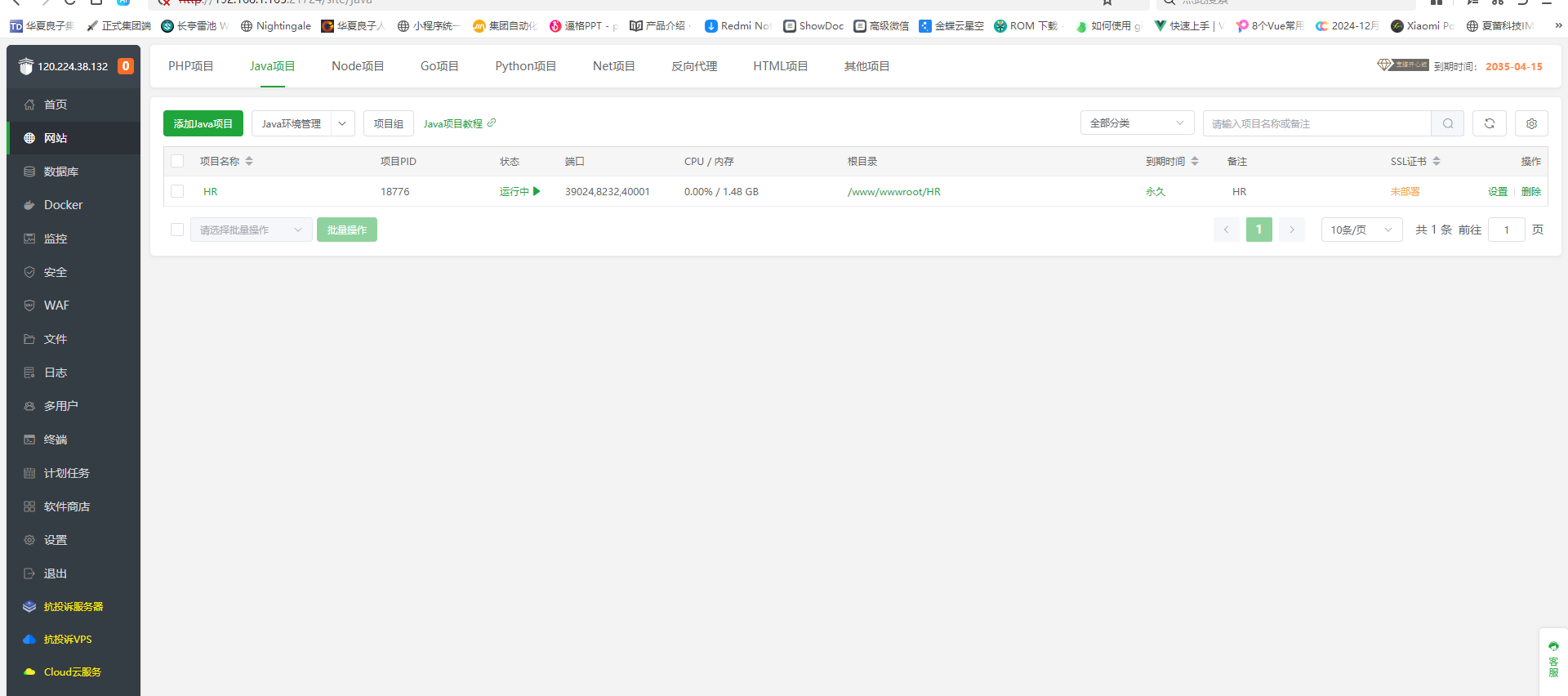The image size is (1568, 696).
Task: Click the search magnifier icon button
Action: (x=1447, y=123)
